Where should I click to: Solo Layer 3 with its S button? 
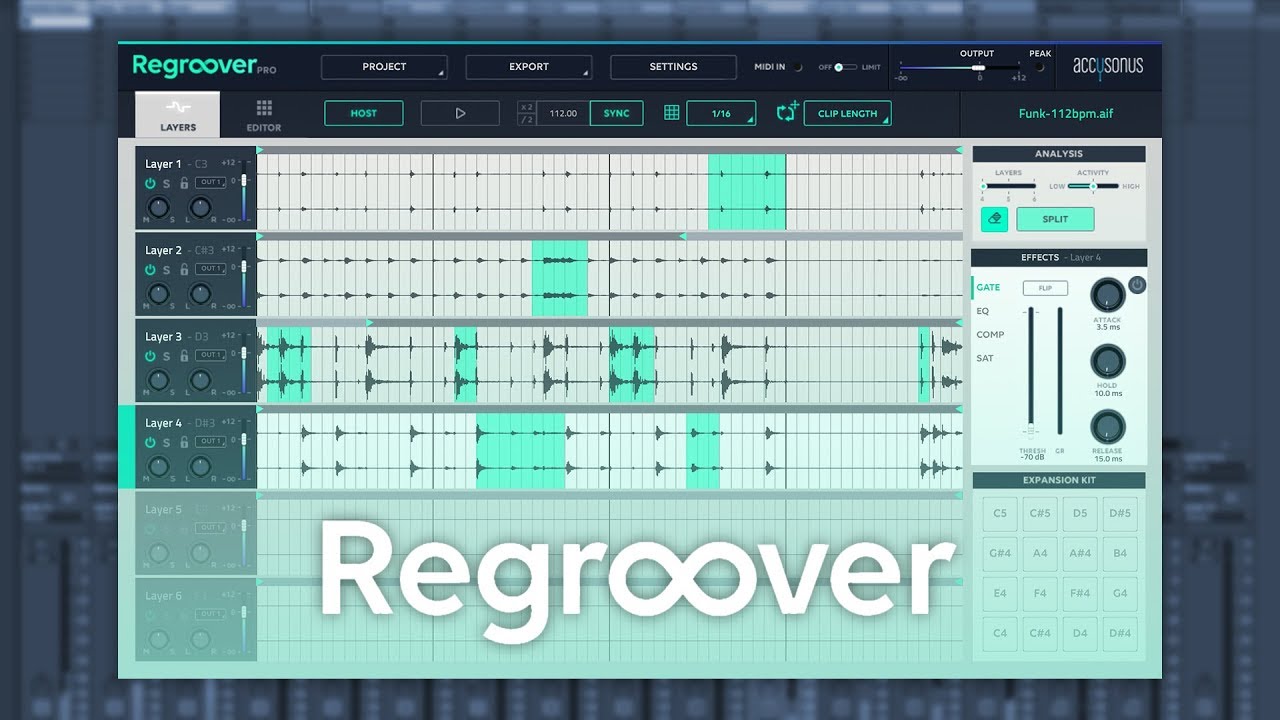[x=167, y=356]
